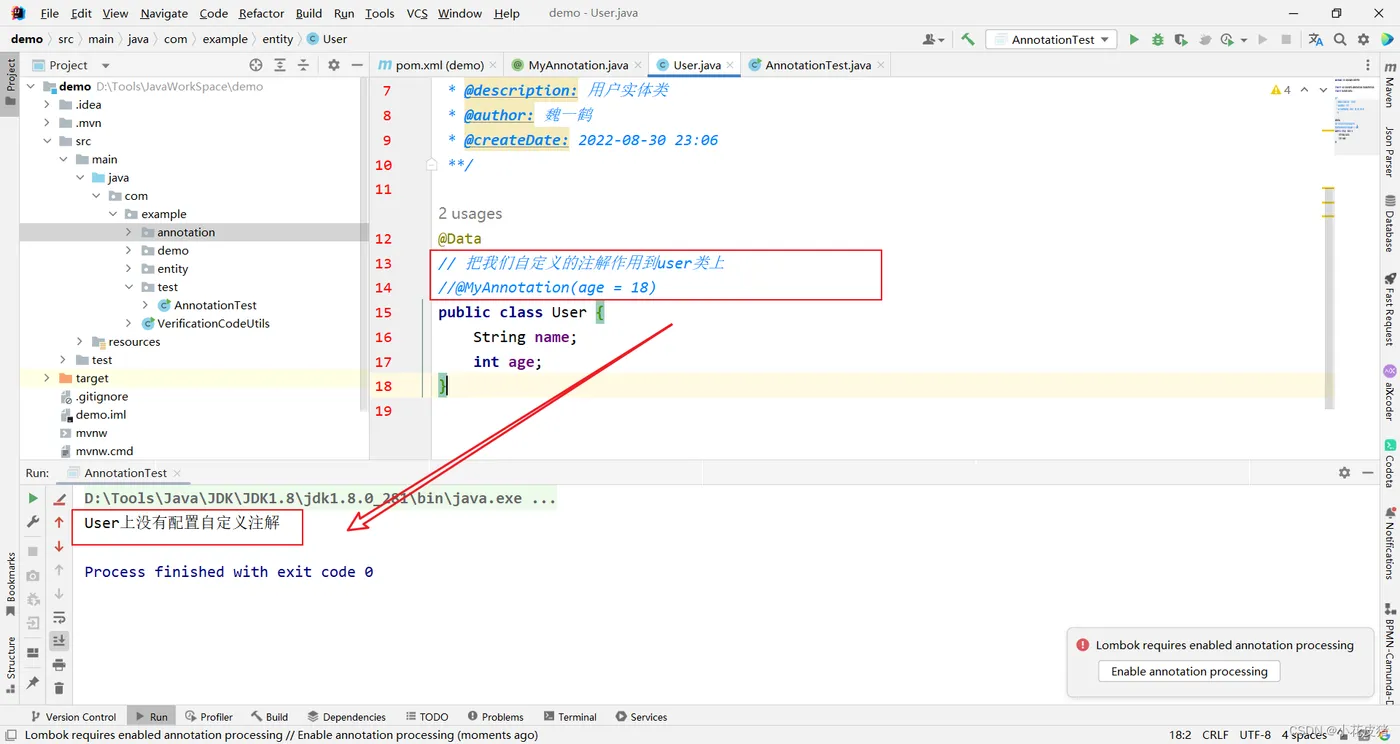Open the translate tool in the toolbar

point(1315,39)
